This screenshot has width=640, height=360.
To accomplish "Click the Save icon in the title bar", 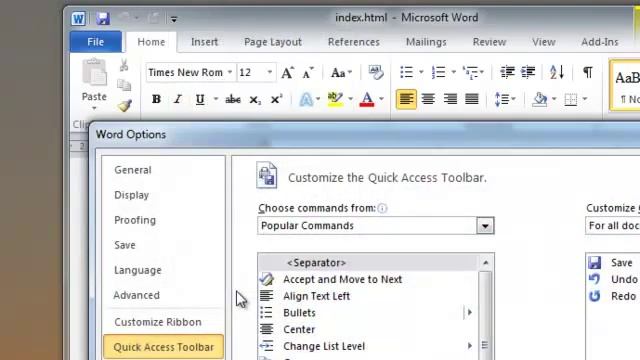I will [103, 18].
